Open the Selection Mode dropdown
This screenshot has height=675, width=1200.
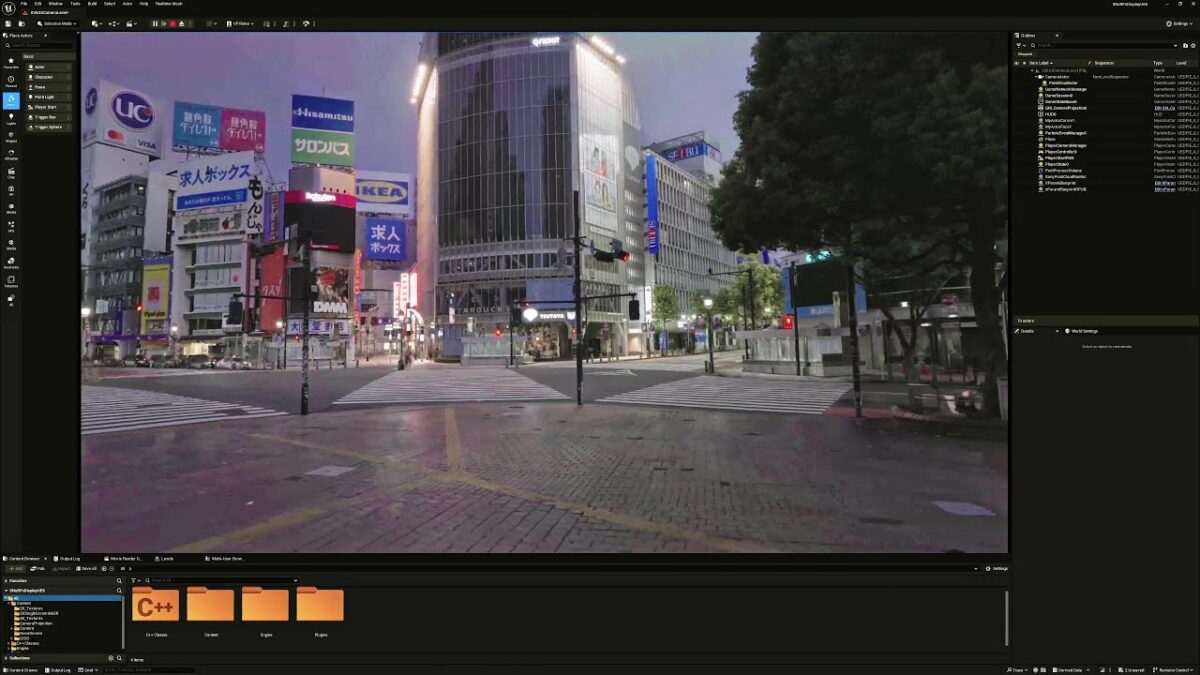[56, 23]
